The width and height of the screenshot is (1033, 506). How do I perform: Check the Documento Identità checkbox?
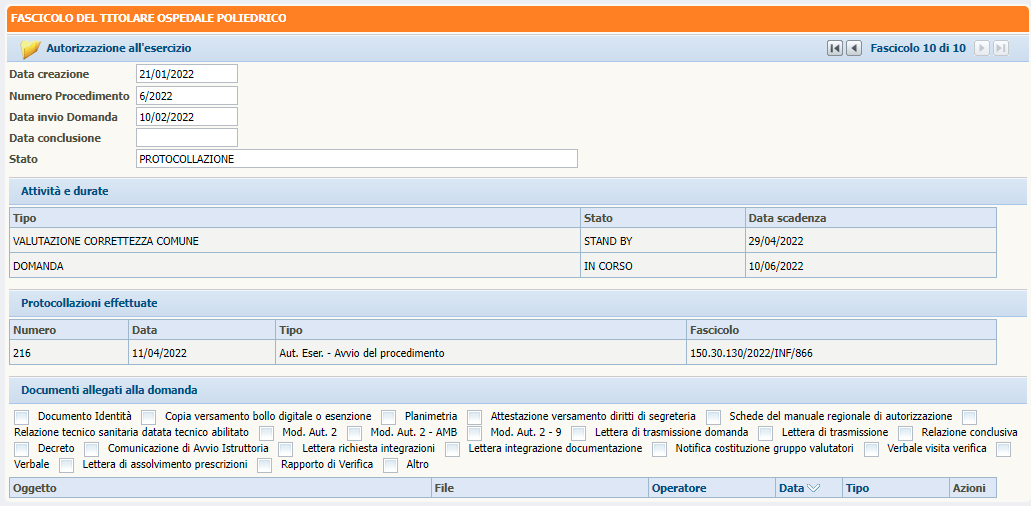pos(22,417)
